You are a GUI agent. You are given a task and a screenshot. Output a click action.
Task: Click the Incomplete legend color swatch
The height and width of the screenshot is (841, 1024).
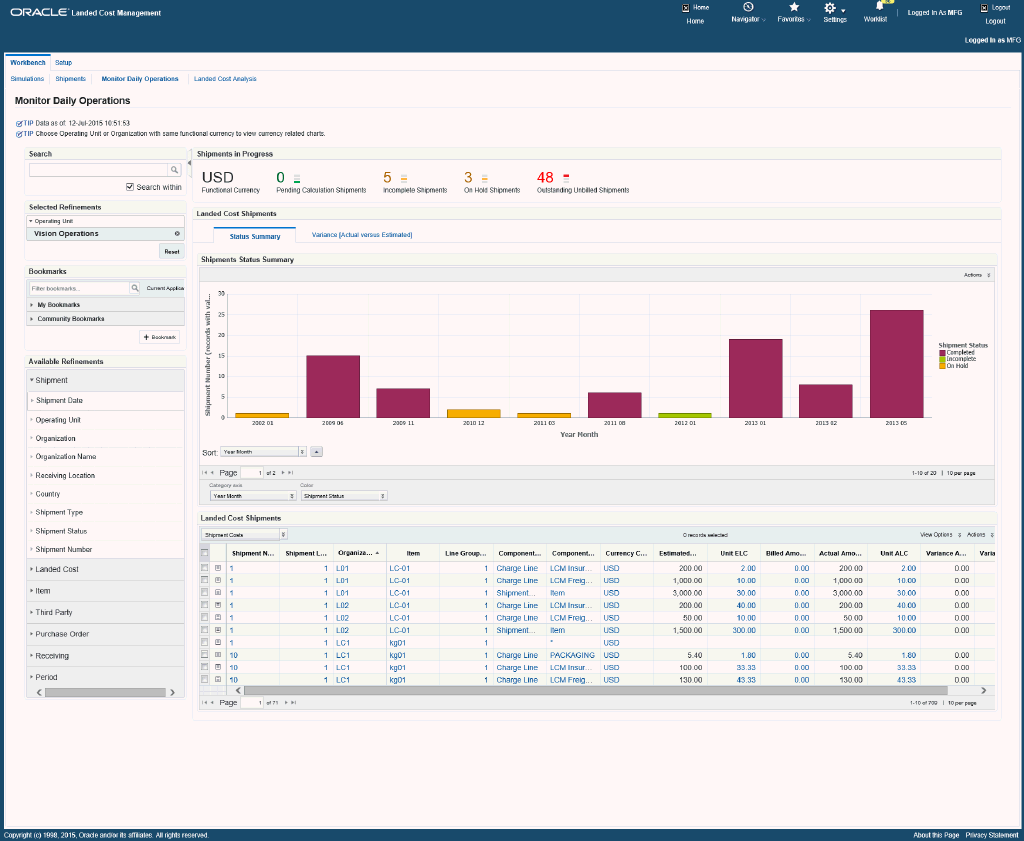click(942, 359)
